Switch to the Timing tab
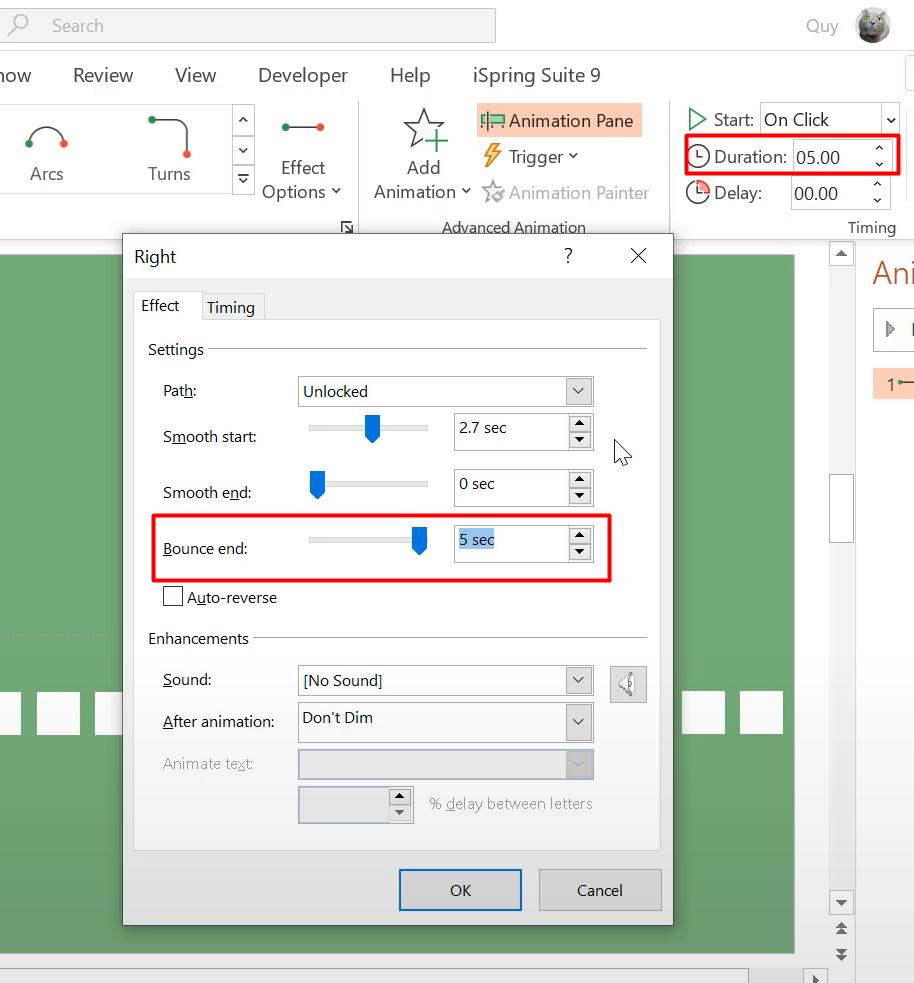 tap(231, 307)
